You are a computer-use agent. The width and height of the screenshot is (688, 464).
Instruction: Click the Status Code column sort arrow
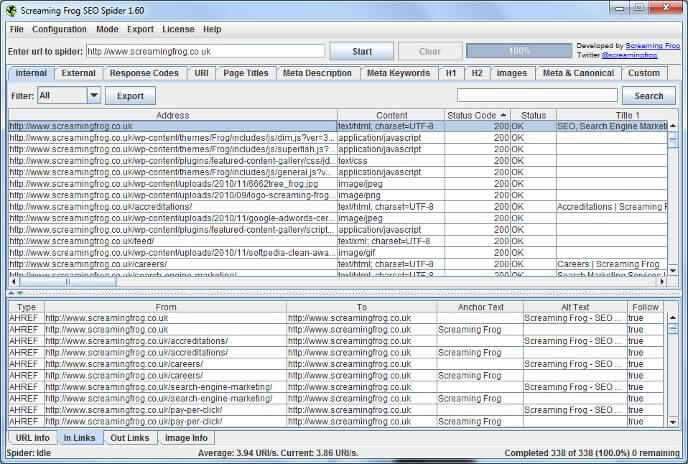click(503, 115)
